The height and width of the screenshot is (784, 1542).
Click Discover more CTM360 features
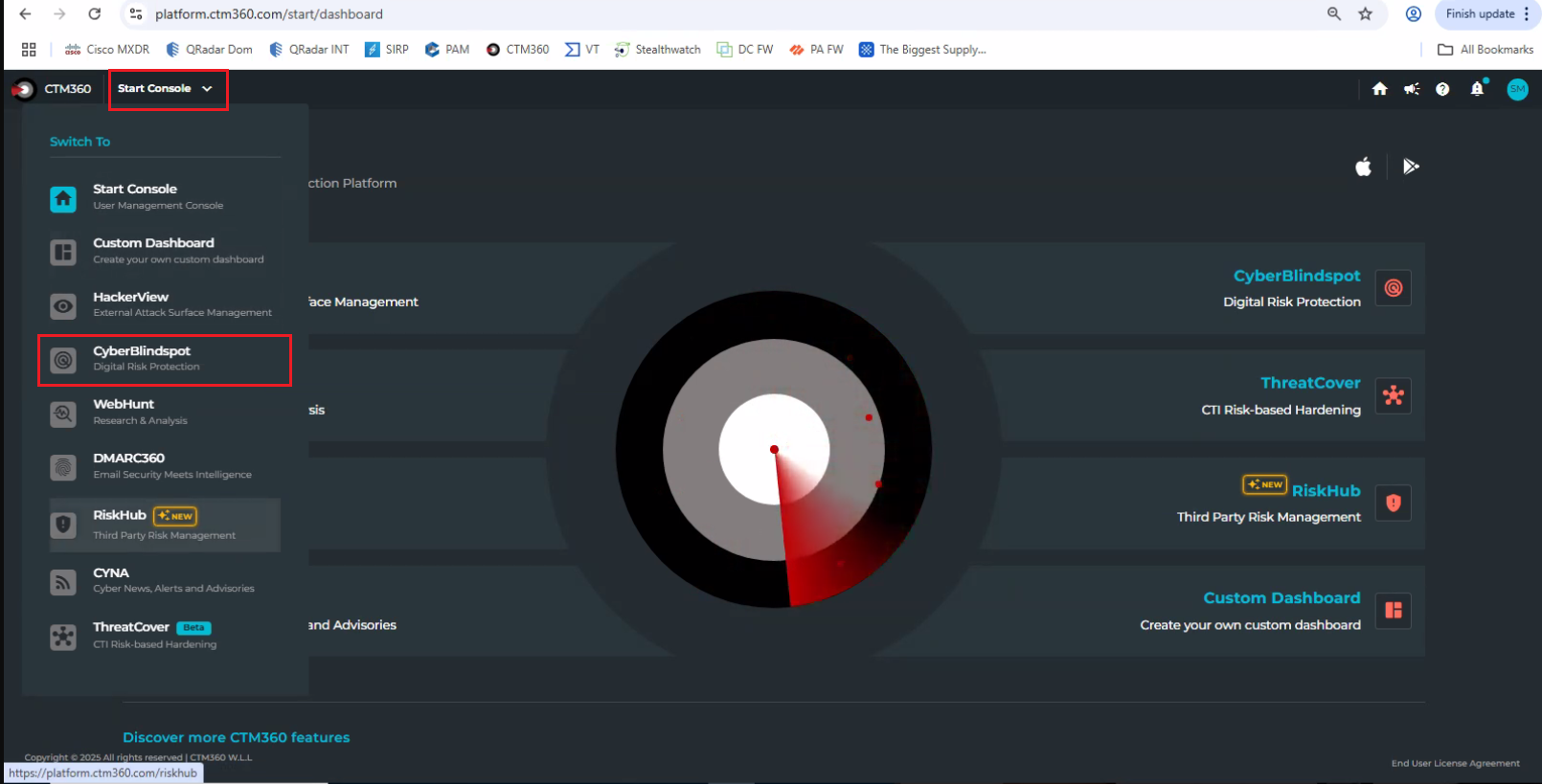[237, 738]
